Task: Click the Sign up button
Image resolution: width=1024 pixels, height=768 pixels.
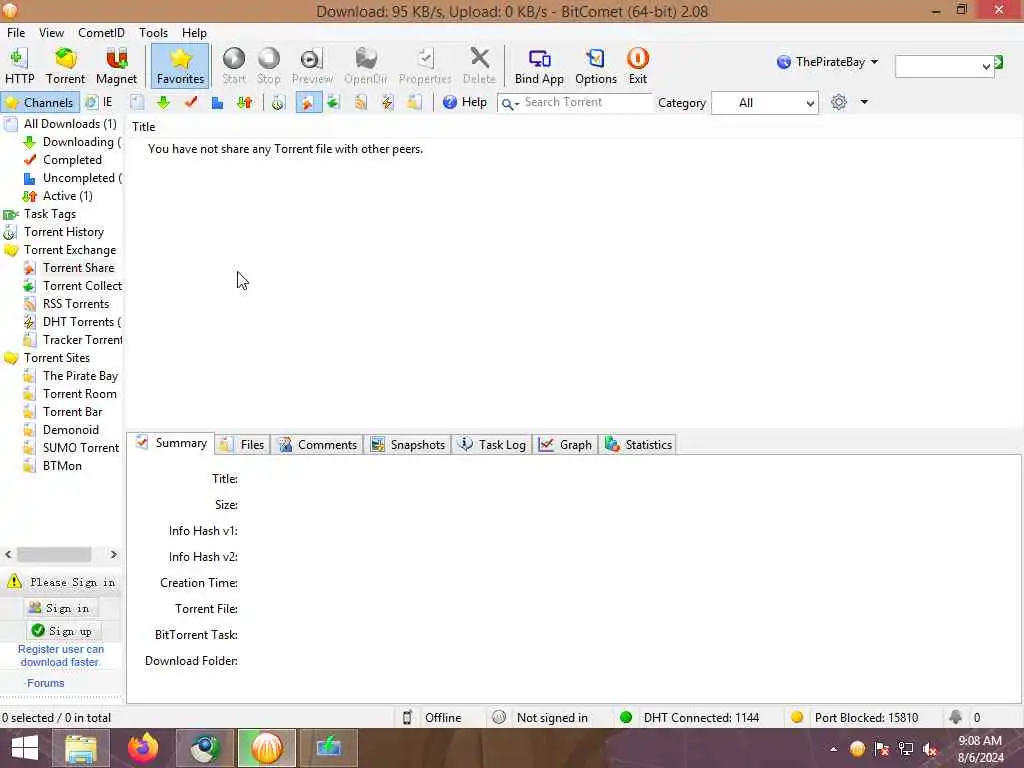Action: click(64, 631)
